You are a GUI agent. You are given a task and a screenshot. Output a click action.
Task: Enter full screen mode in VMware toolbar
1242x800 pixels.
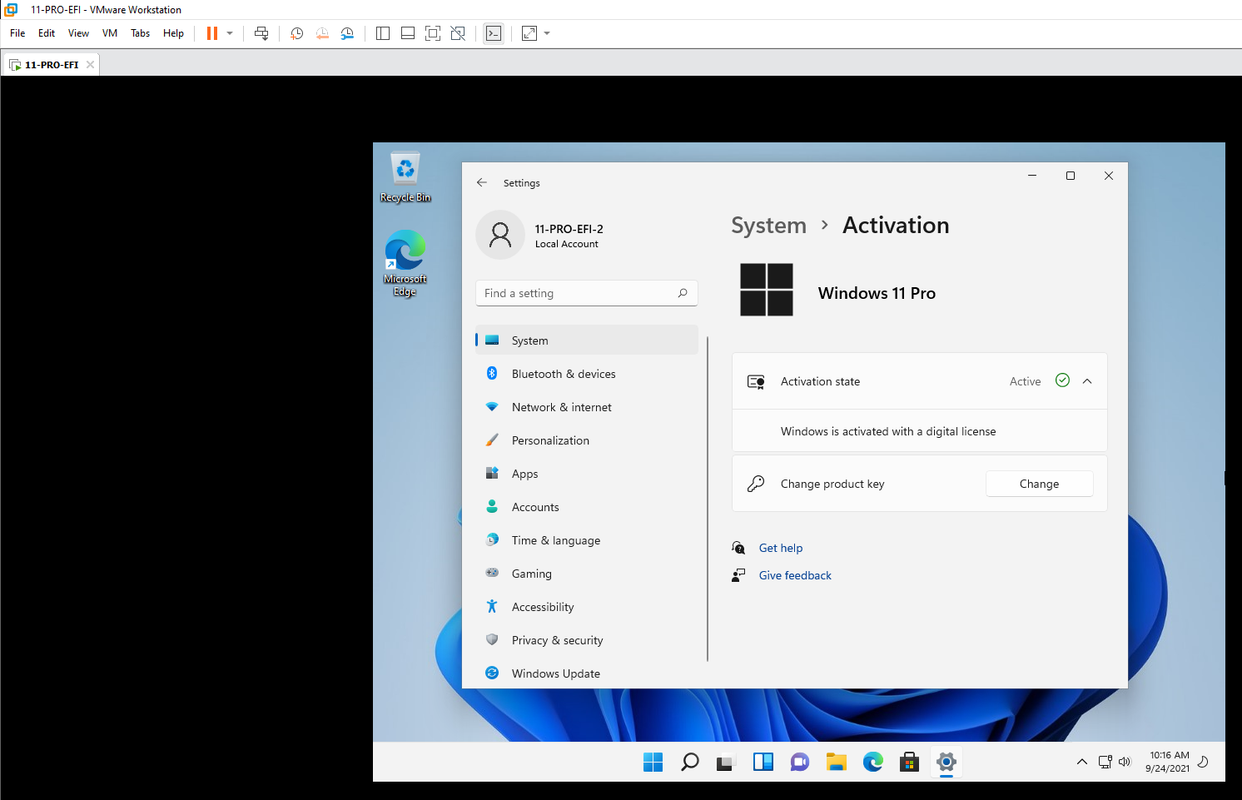click(433, 33)
